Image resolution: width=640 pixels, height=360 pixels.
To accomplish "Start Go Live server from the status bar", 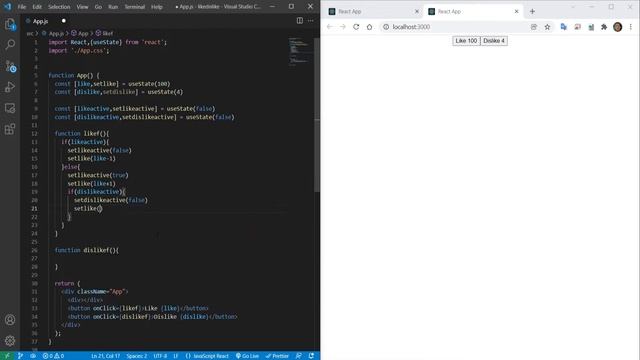I will point(247,356).
